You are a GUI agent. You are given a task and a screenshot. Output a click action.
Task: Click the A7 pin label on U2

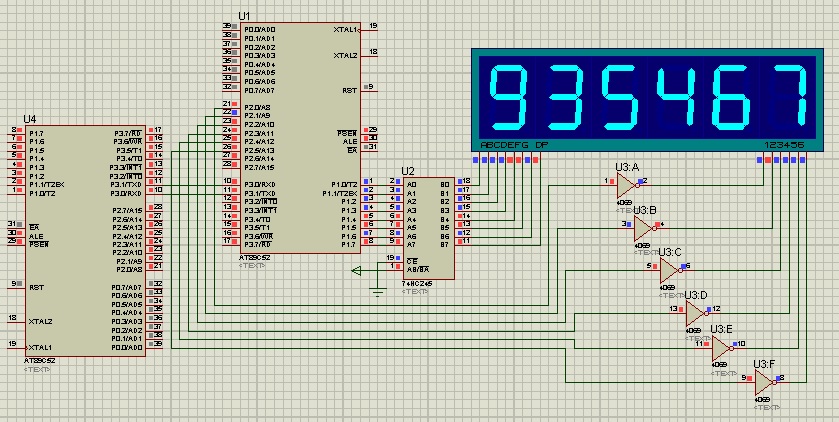(x=411, y=244)
